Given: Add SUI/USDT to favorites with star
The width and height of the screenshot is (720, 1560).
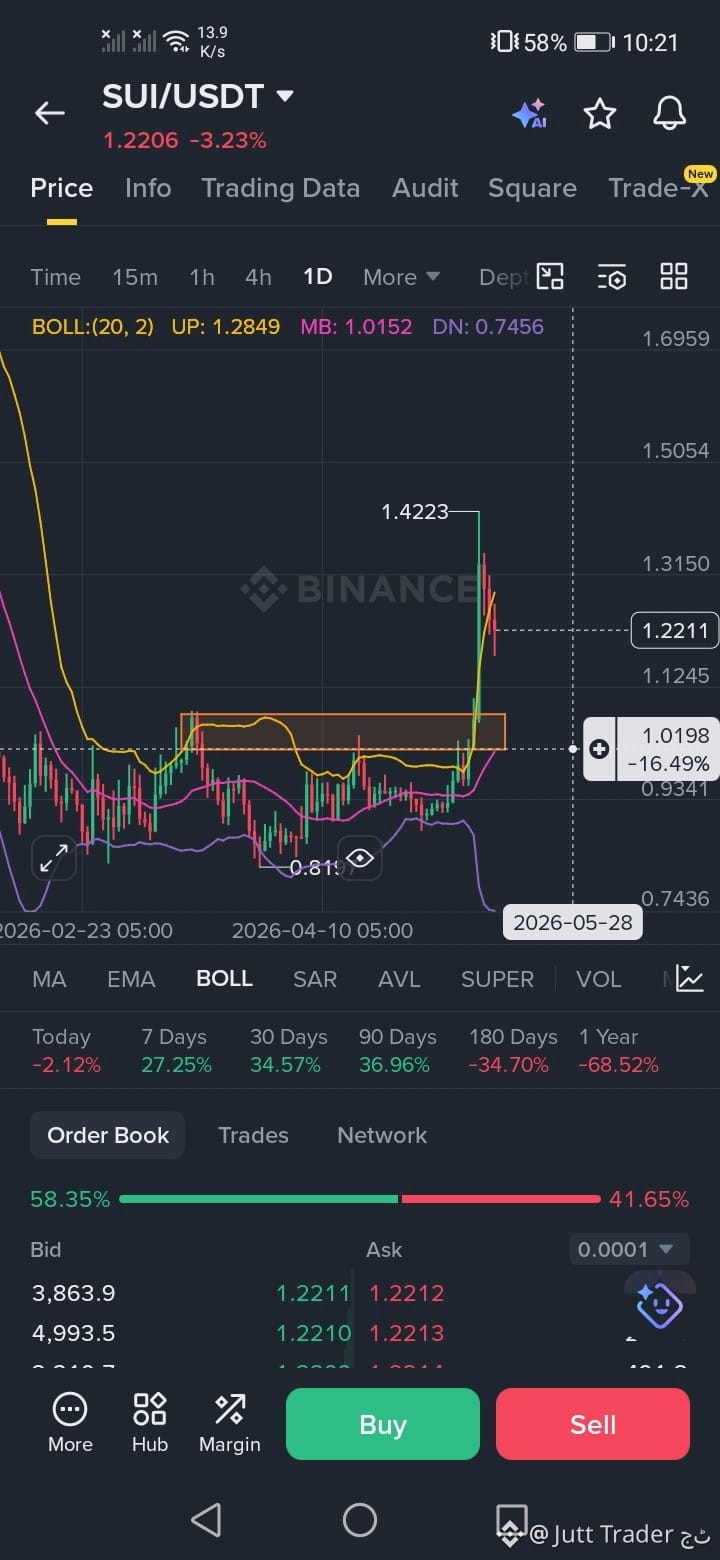Looking at the screenshot, I should [600, 114].
